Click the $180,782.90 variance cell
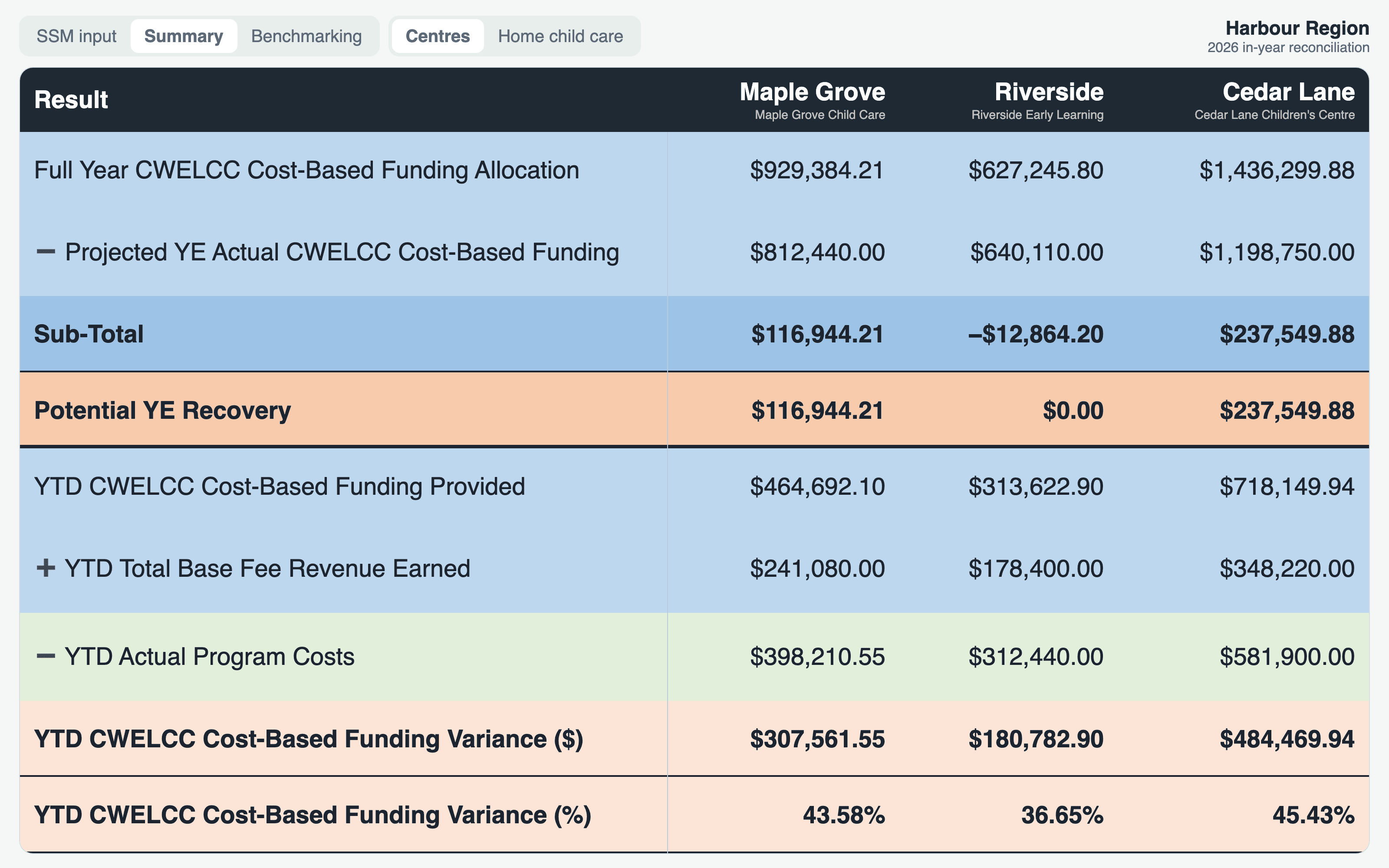1389x868 pixels. [1035, 739]
